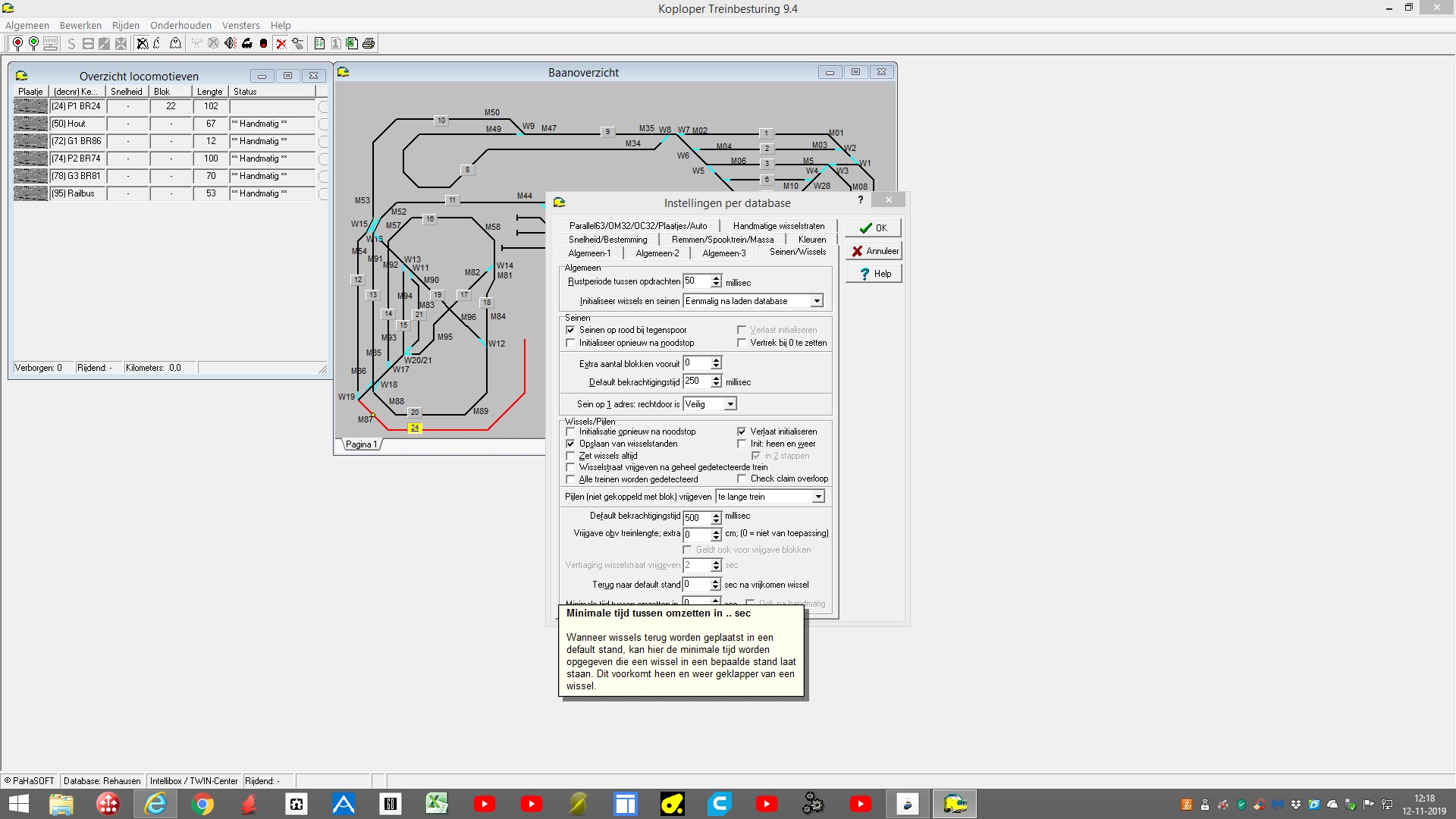Image resolution: width=1456 pixels, height=819 pixels.
Task: Open the Rijden menu
Action: pos(126,25)
